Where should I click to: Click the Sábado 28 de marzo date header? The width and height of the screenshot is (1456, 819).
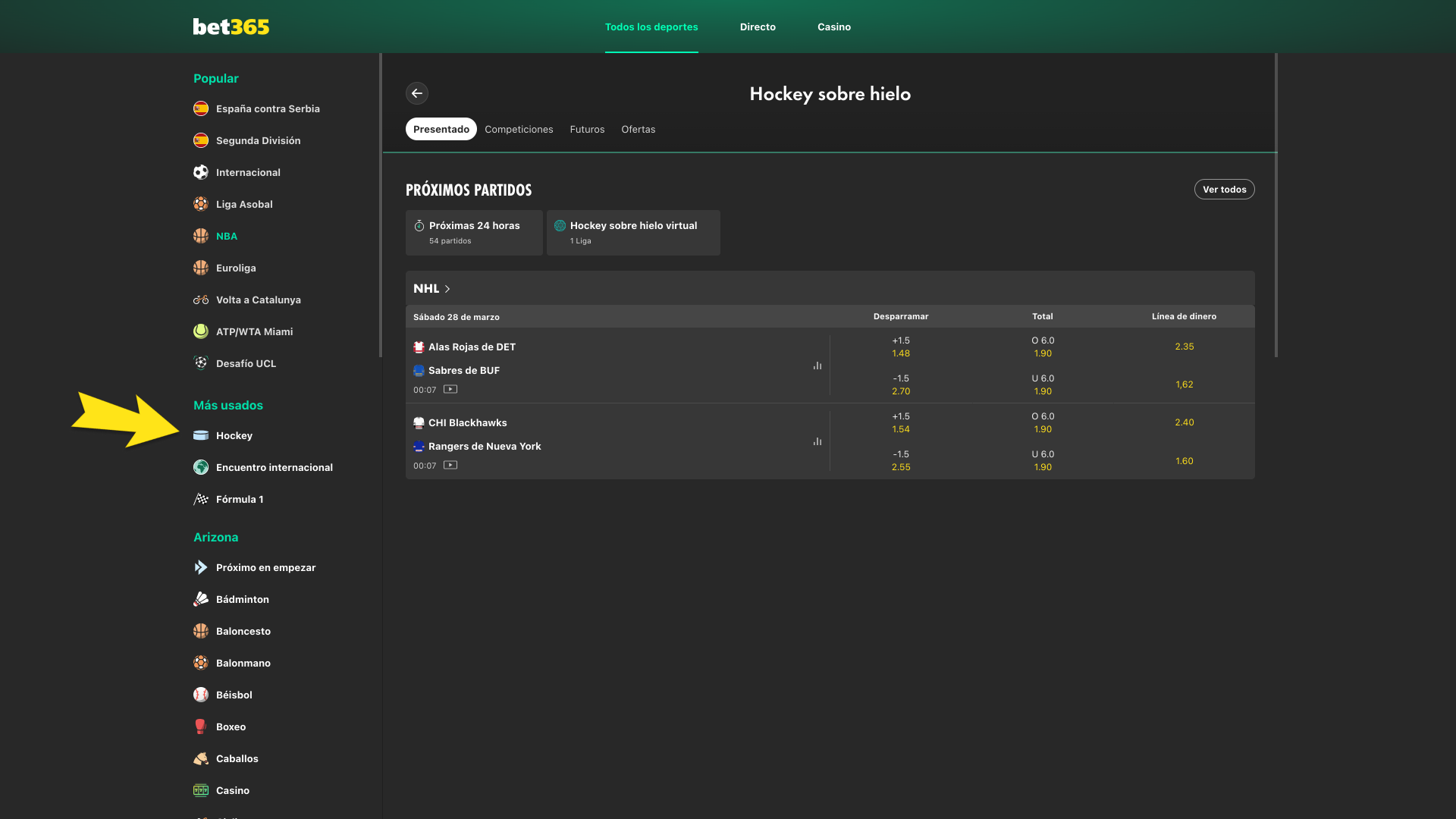click(457, 317)
